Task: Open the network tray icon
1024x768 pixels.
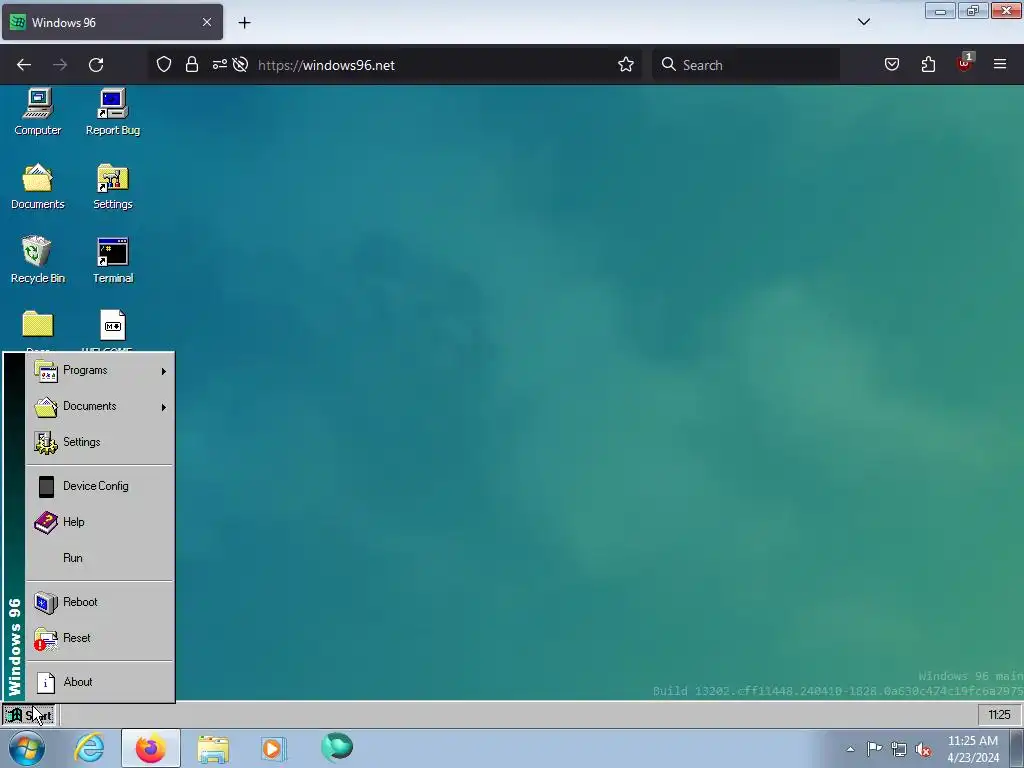Action: click(x=899, y=750)
